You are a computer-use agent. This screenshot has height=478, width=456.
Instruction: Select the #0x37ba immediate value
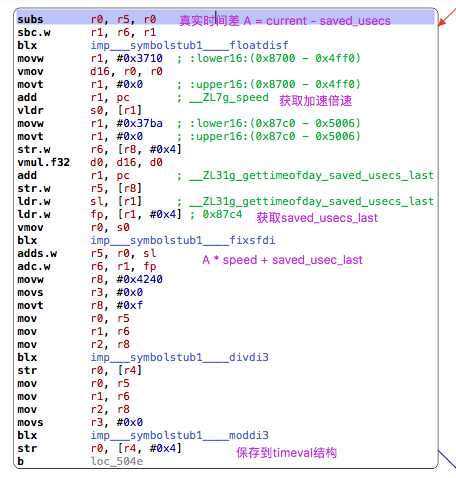coord(139,123)
